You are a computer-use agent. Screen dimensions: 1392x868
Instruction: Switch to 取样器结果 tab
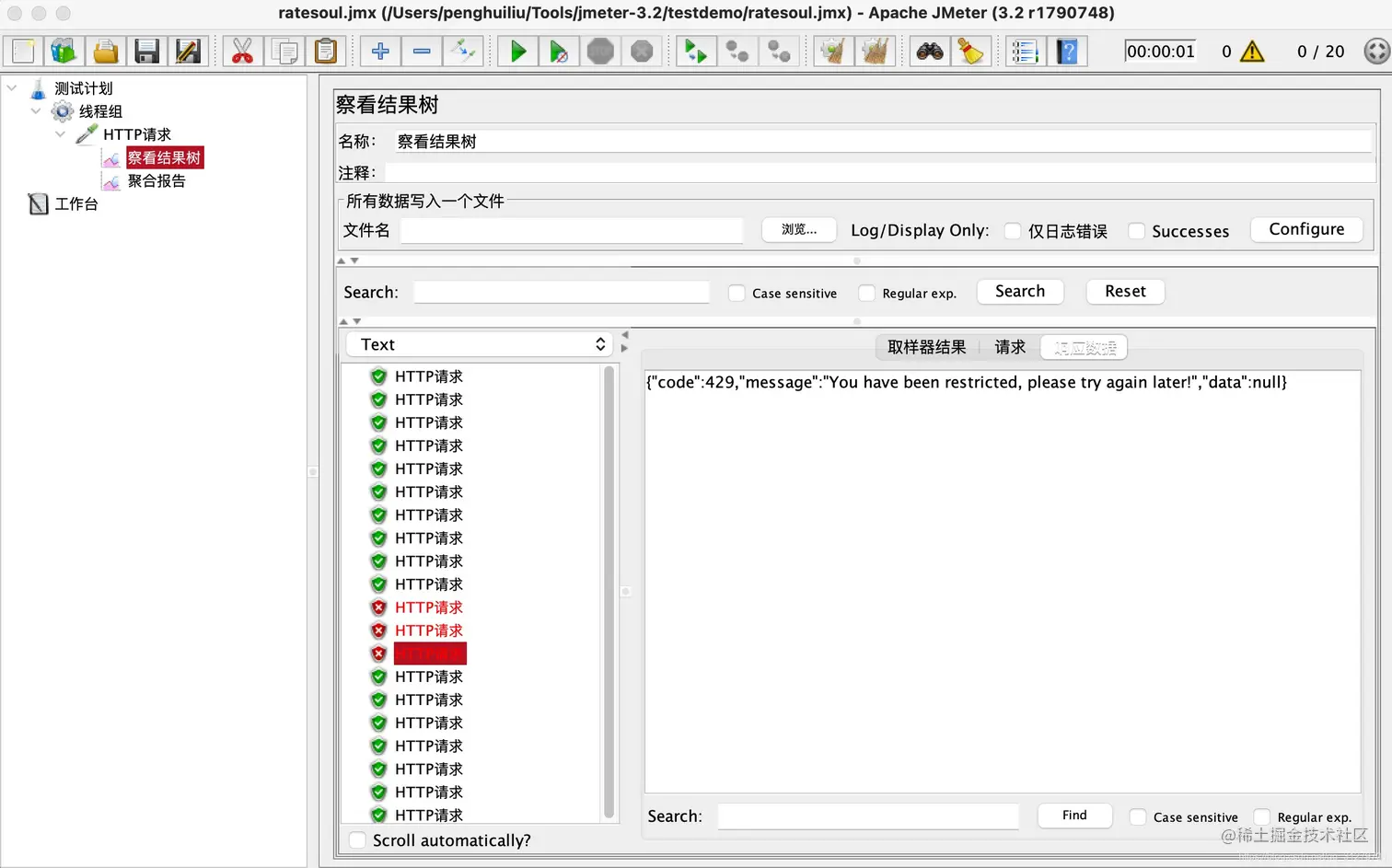(x=927, y=347)
